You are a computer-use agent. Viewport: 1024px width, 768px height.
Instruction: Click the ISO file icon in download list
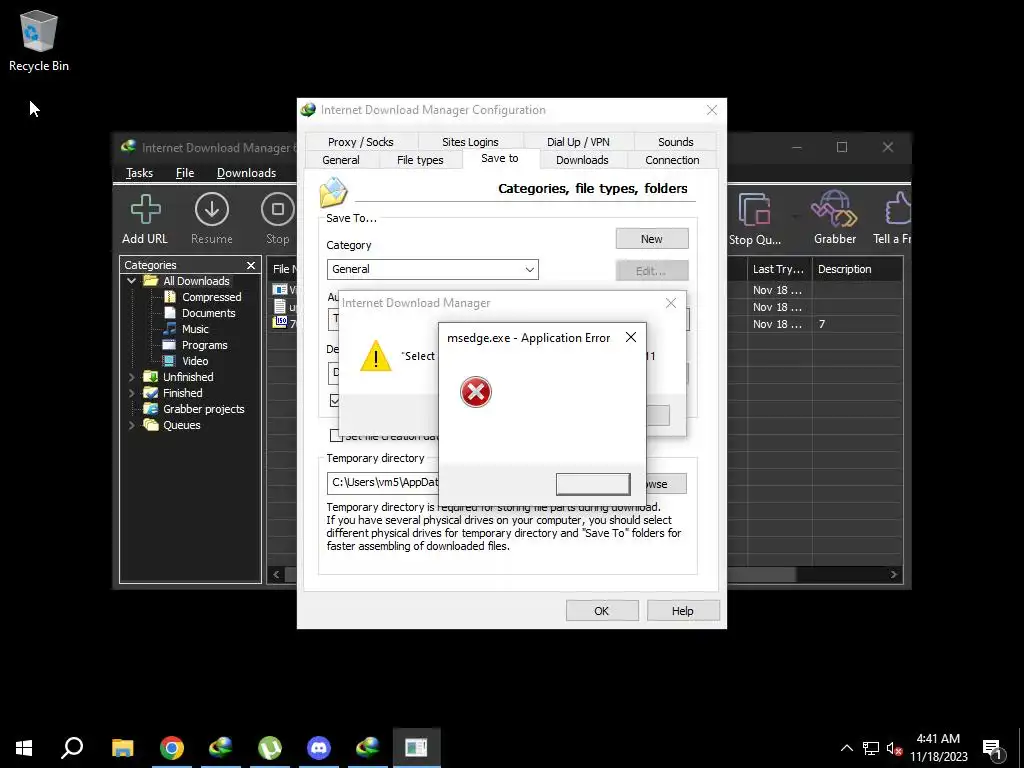(280, 321)
